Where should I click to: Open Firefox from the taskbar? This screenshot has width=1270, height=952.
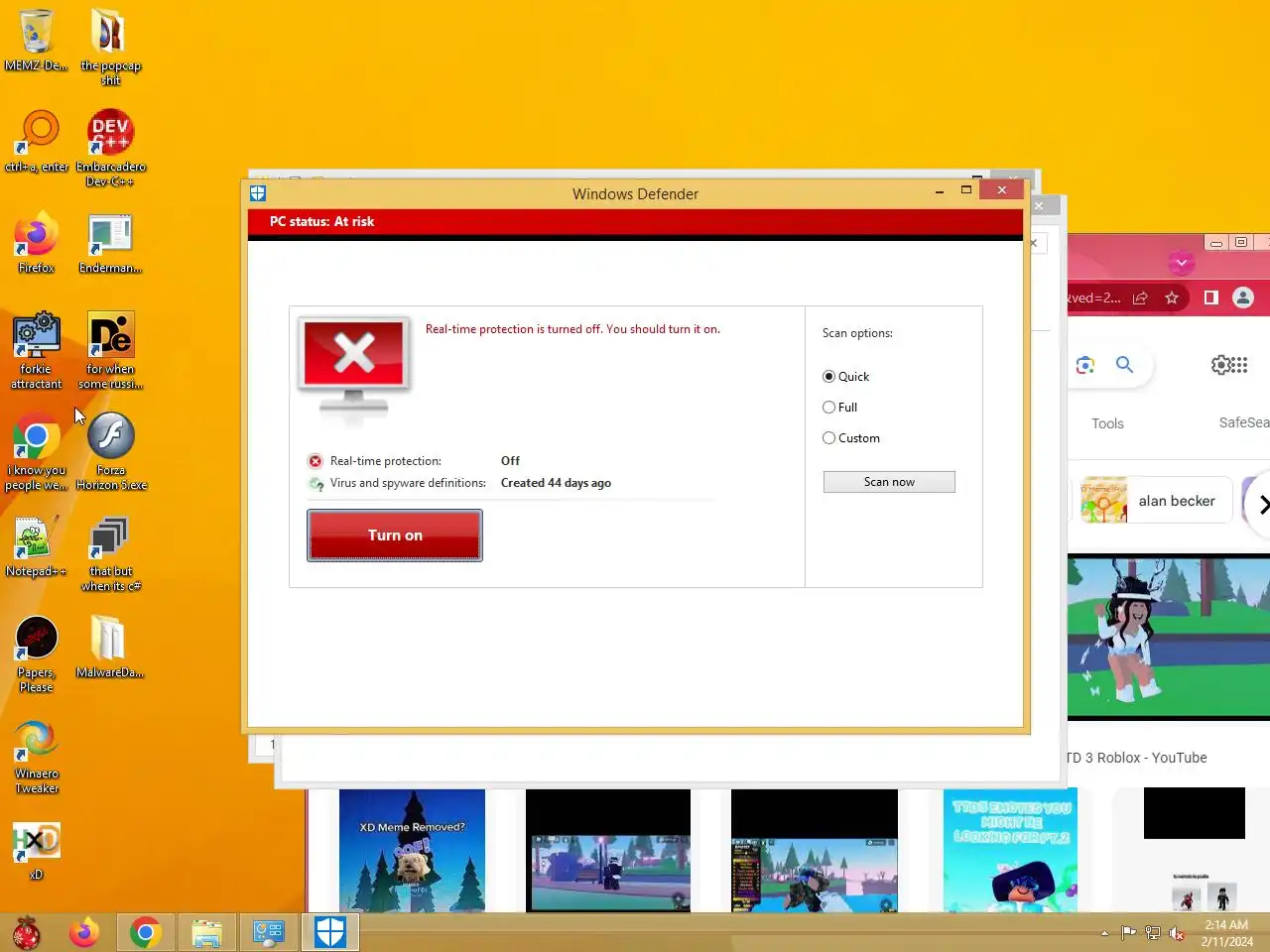pyautogui.click(x=84, y=933)
